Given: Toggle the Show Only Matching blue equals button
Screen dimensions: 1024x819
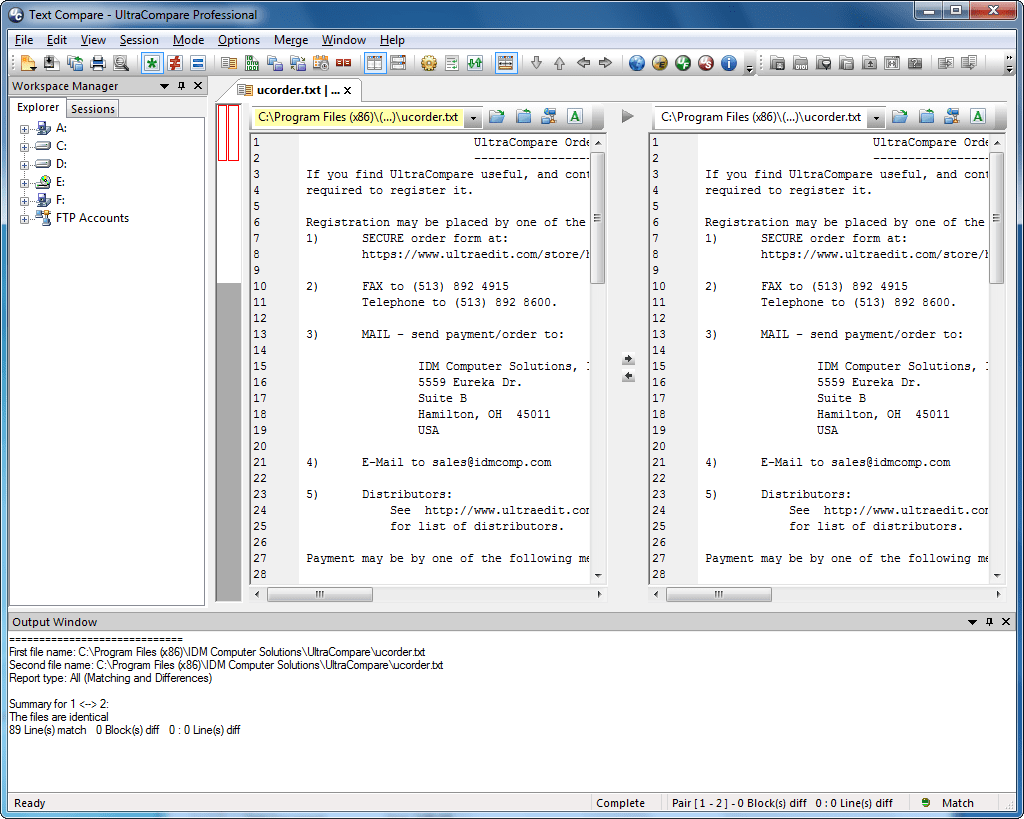Looking at the screenshot, I should pyautogui.click(x=197, y=63).
